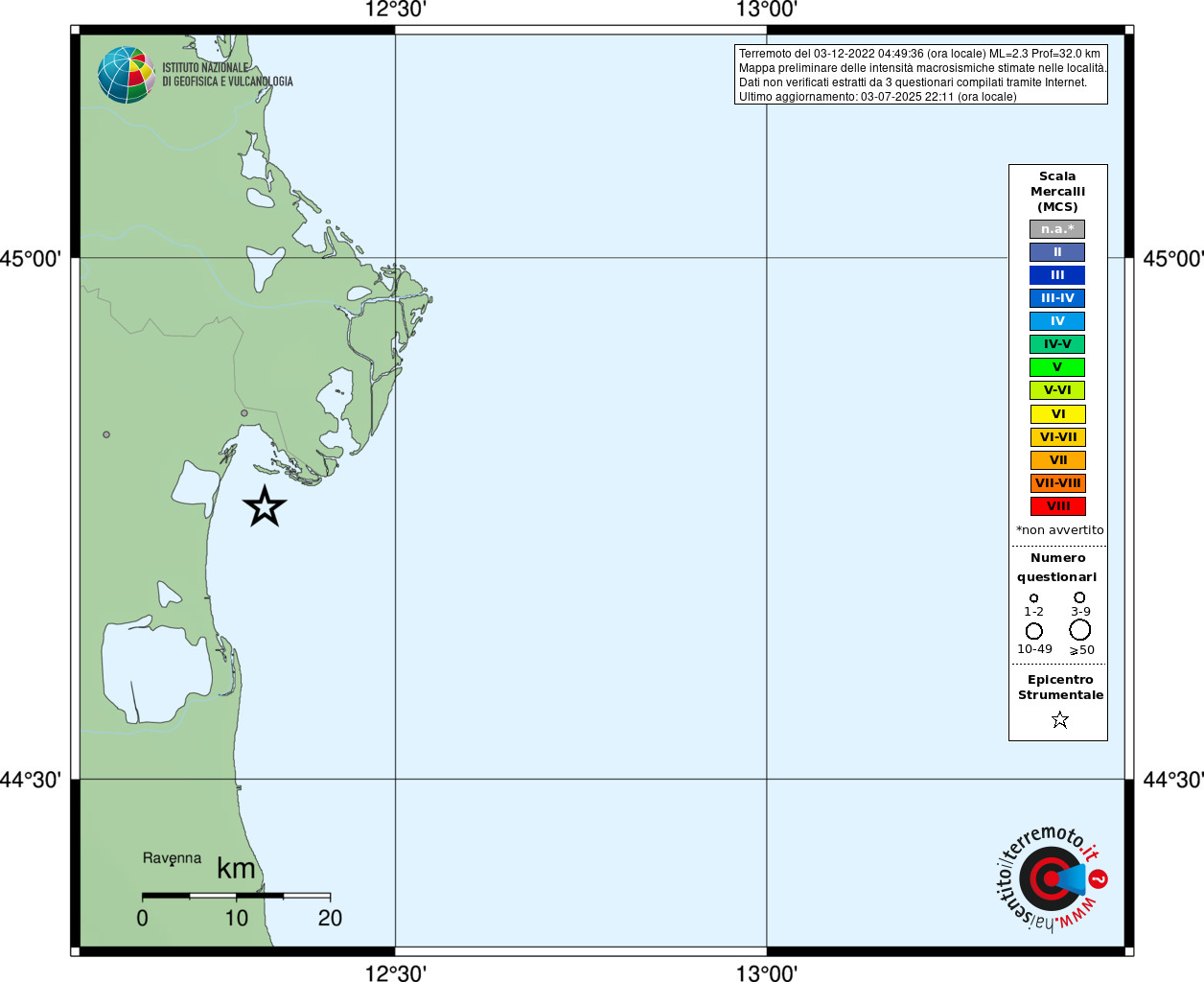The height and width of the screenshot is (982, 1204).
Task: Click the INGV globe logo
Action: (x=127, y=75)
